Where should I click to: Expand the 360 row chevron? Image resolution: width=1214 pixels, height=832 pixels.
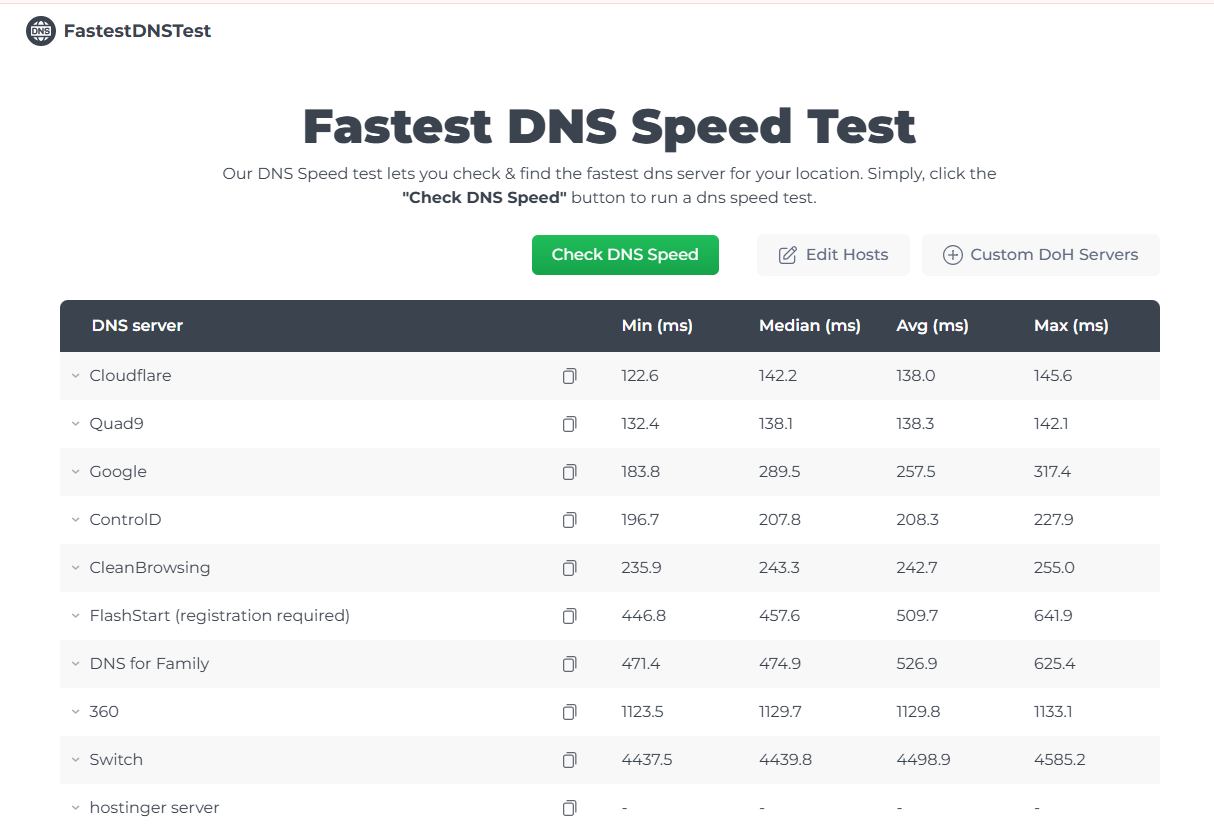click(x=75, y=712)
